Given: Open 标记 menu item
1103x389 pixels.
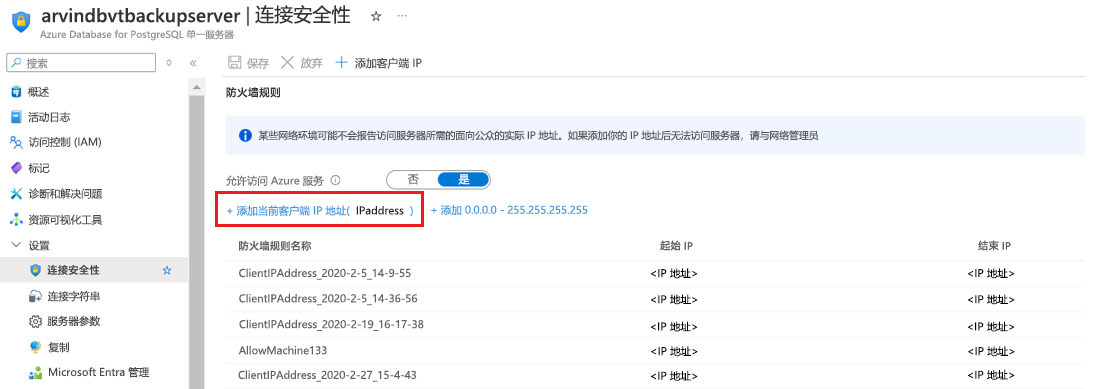Looking at the screenshot, I should click(x=39, y=168).
